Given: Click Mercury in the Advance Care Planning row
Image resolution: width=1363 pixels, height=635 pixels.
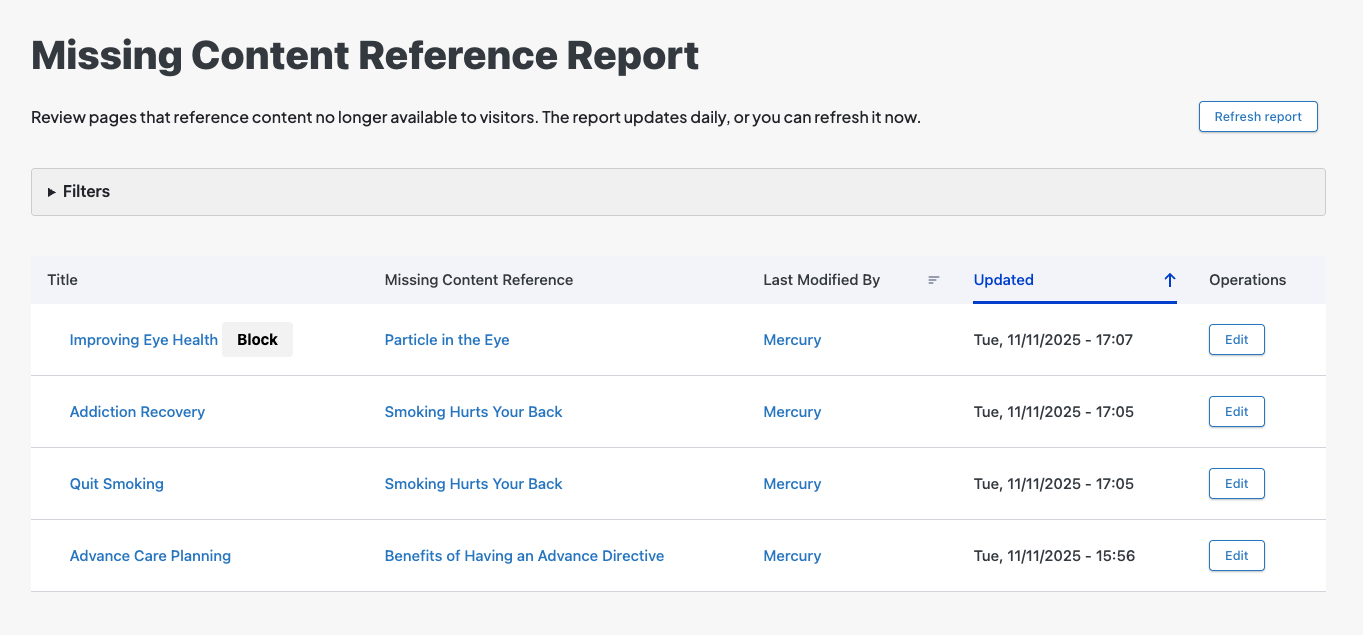Looking at the screenshot, I should 791,556.
